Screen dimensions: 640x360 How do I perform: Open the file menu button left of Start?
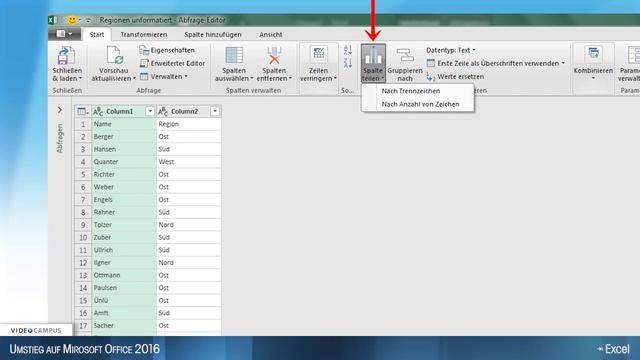point(64,34)
